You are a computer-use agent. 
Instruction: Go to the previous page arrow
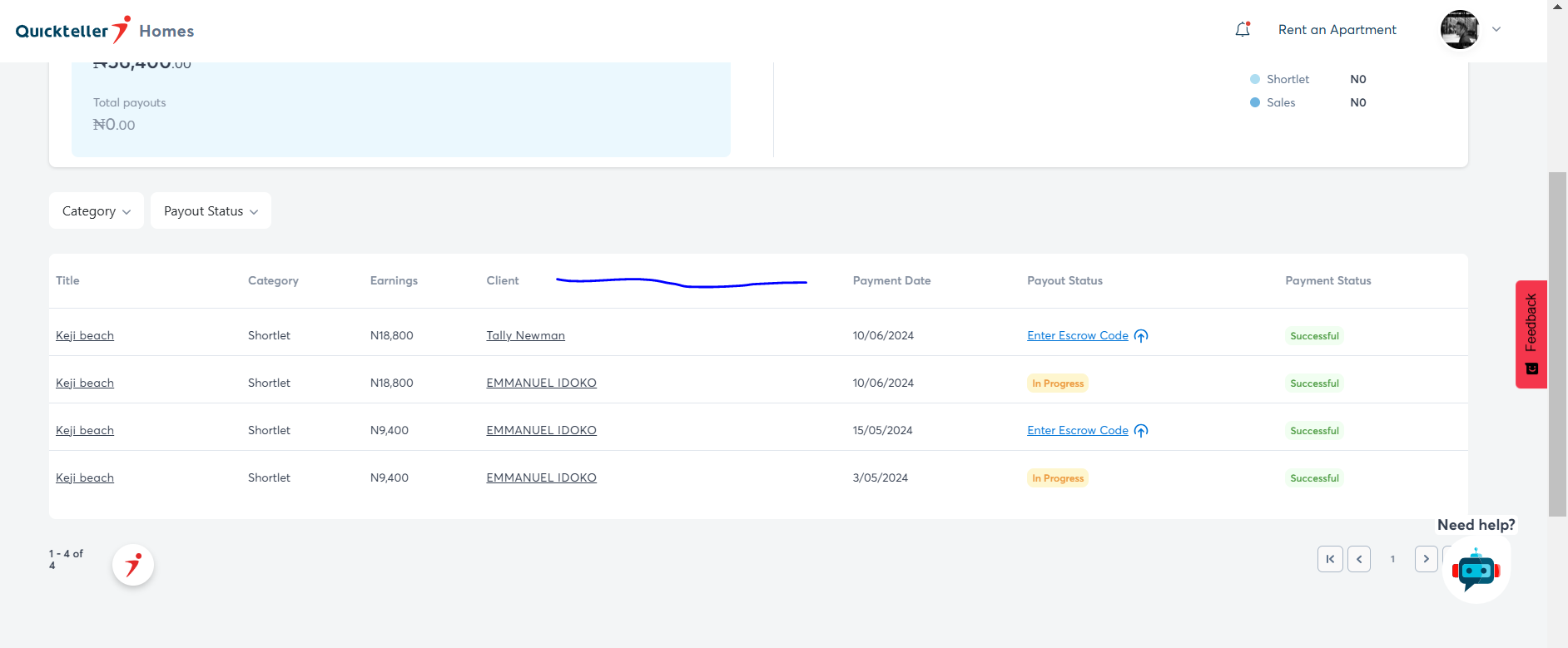click(1359, 559)
